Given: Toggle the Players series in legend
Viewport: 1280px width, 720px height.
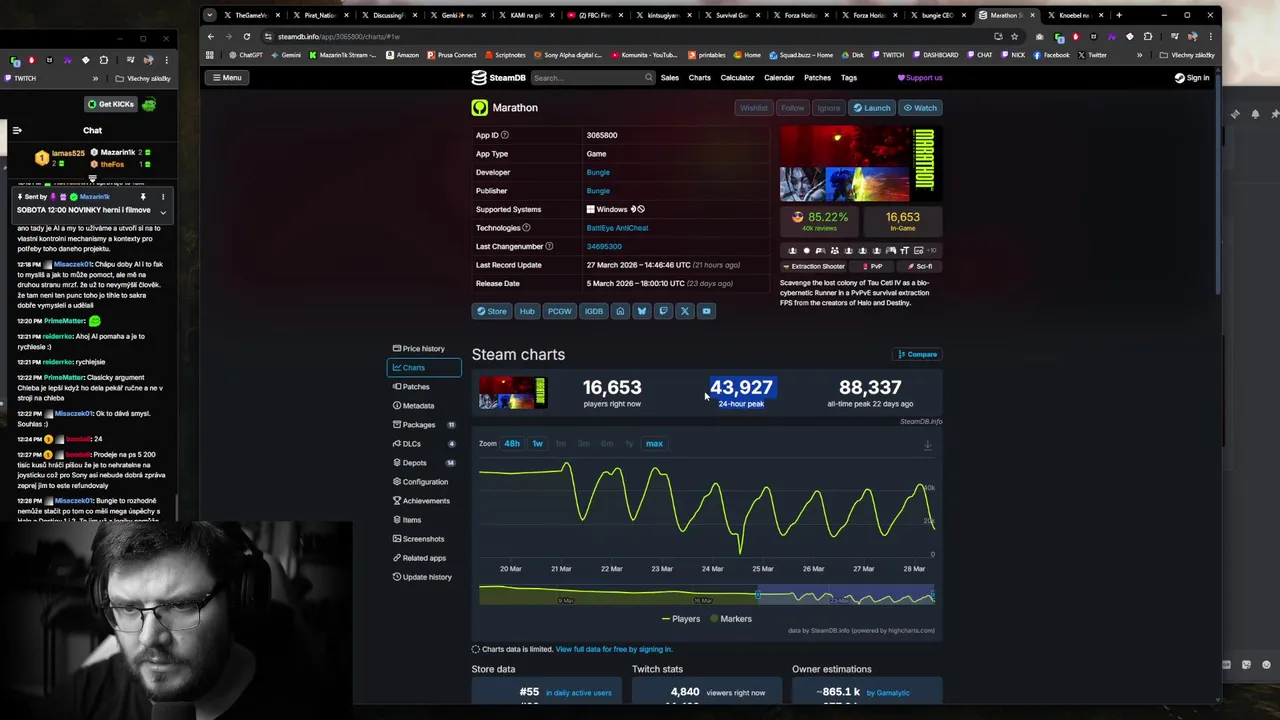Looking at the screenshot, I should (x=680, y=619).
